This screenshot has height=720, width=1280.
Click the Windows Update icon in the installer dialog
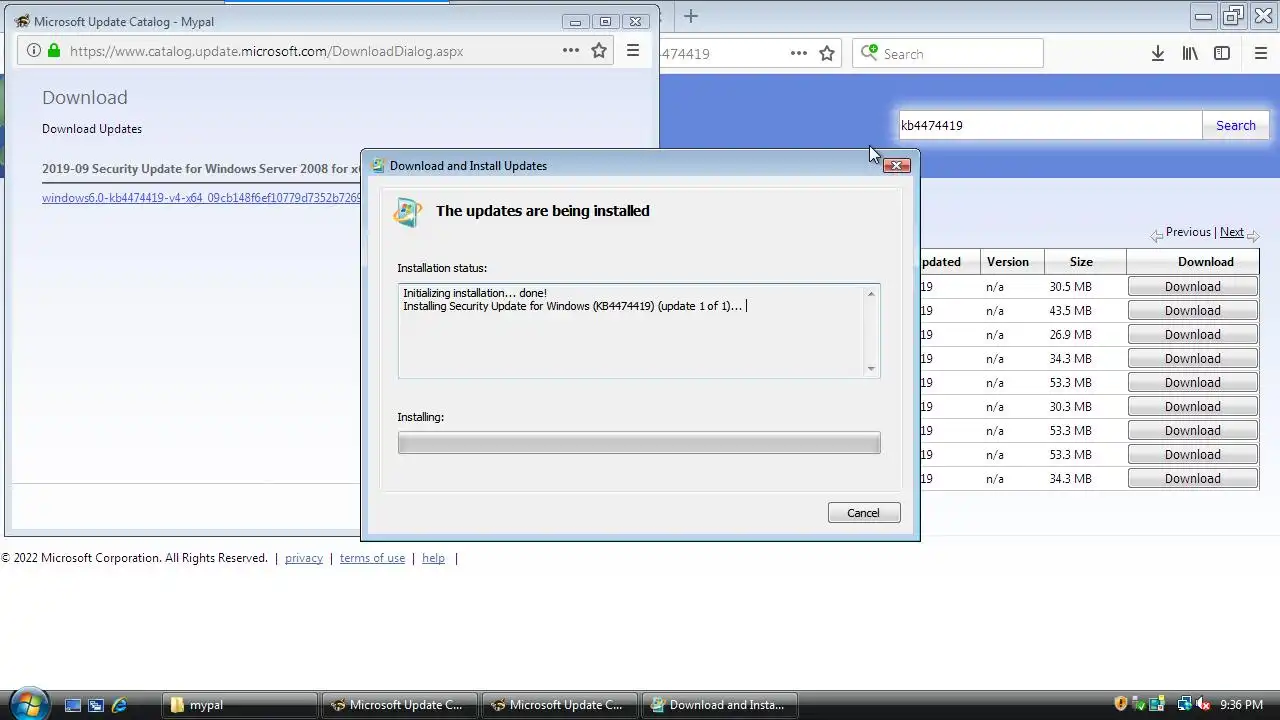click(x=408, y=212)
